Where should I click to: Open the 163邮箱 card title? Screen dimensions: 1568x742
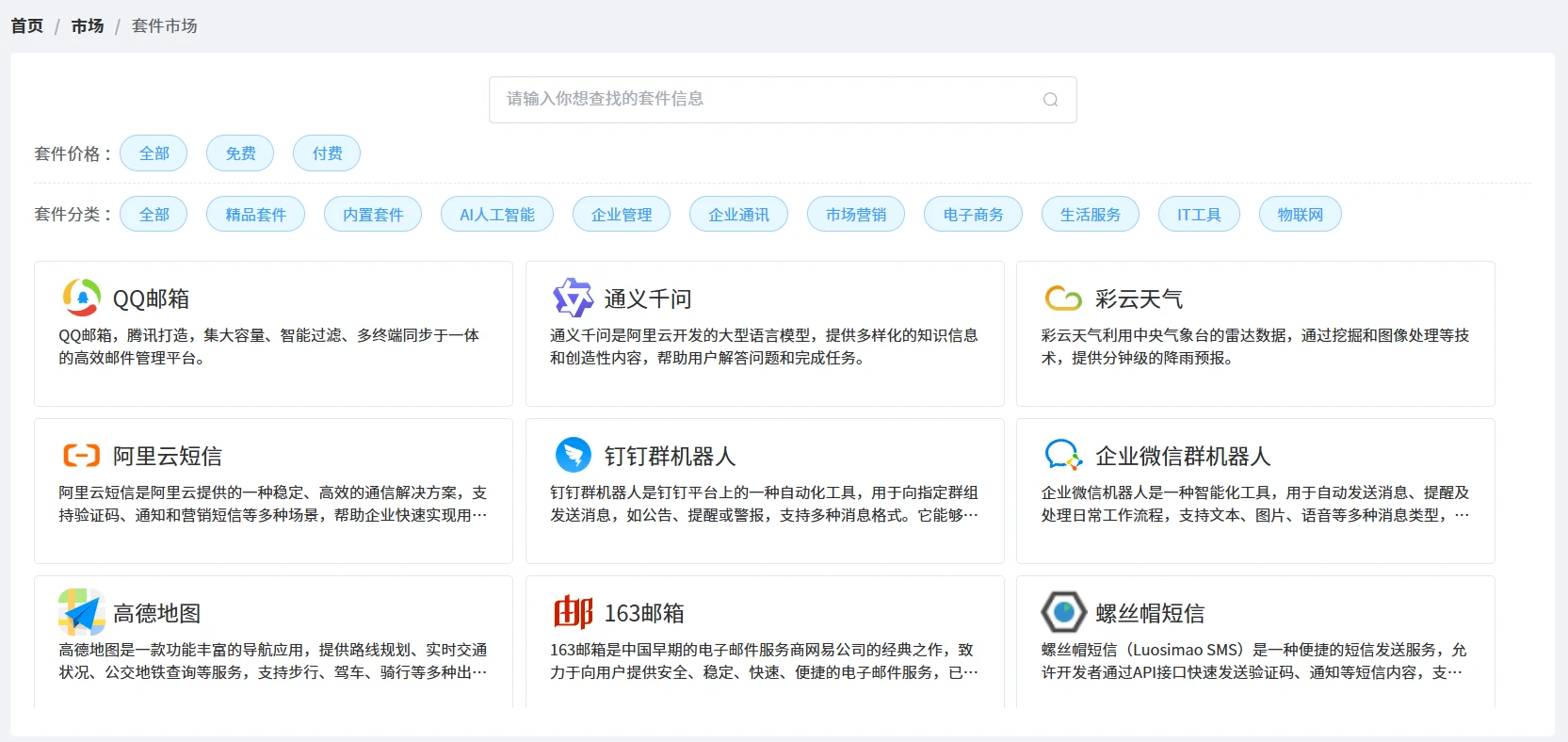click(x=644, y=613)
